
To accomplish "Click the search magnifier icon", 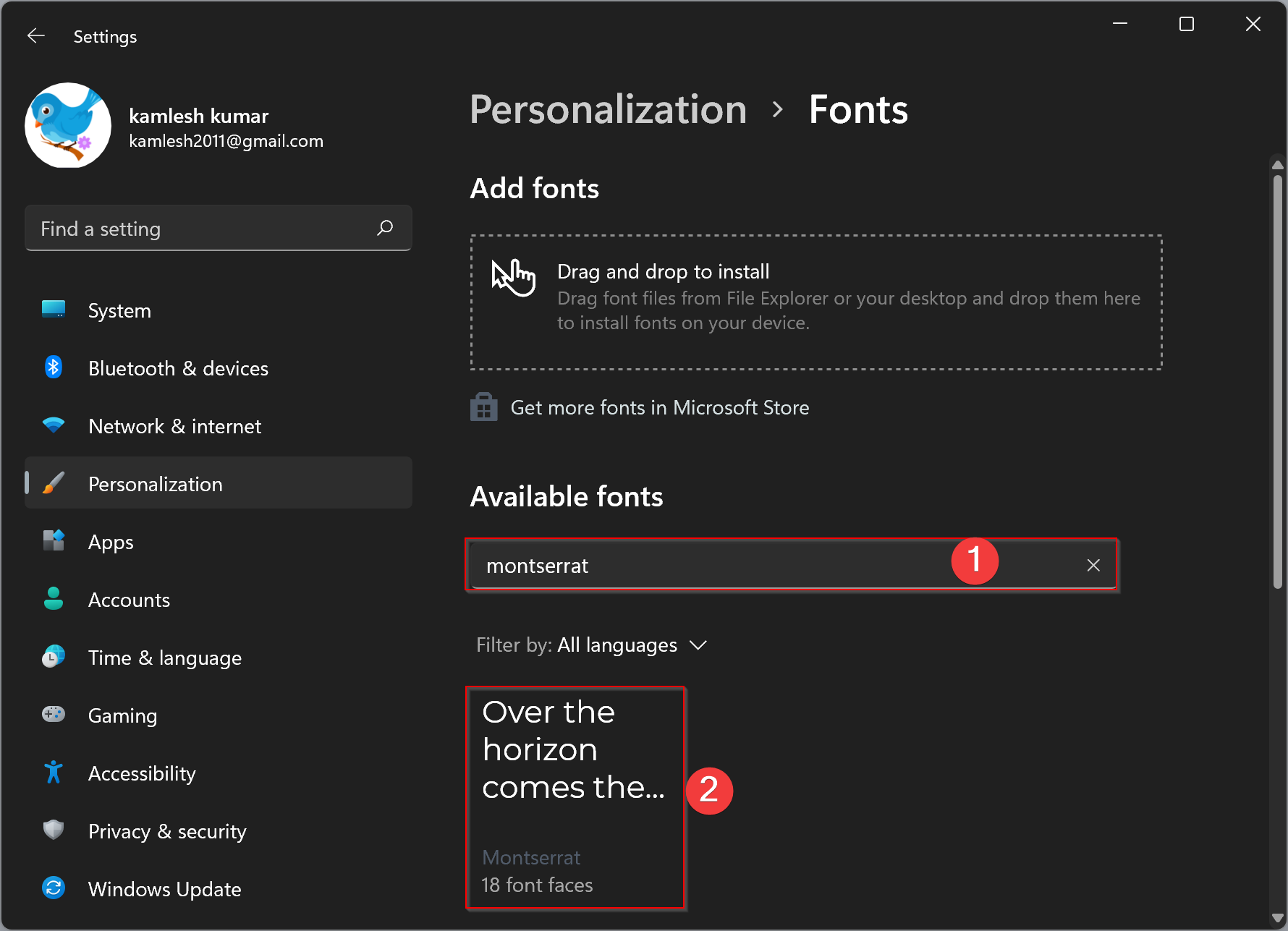I will coord(385,229).
